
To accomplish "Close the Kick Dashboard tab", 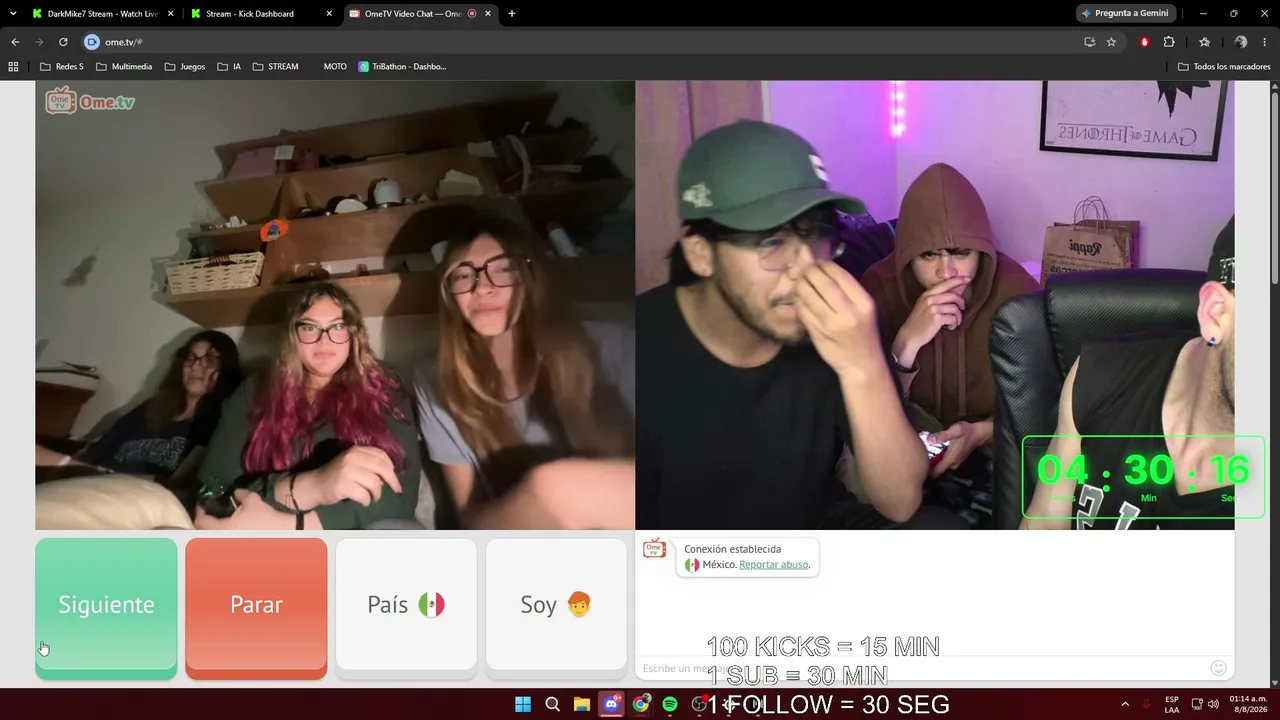I will [329, 14].
